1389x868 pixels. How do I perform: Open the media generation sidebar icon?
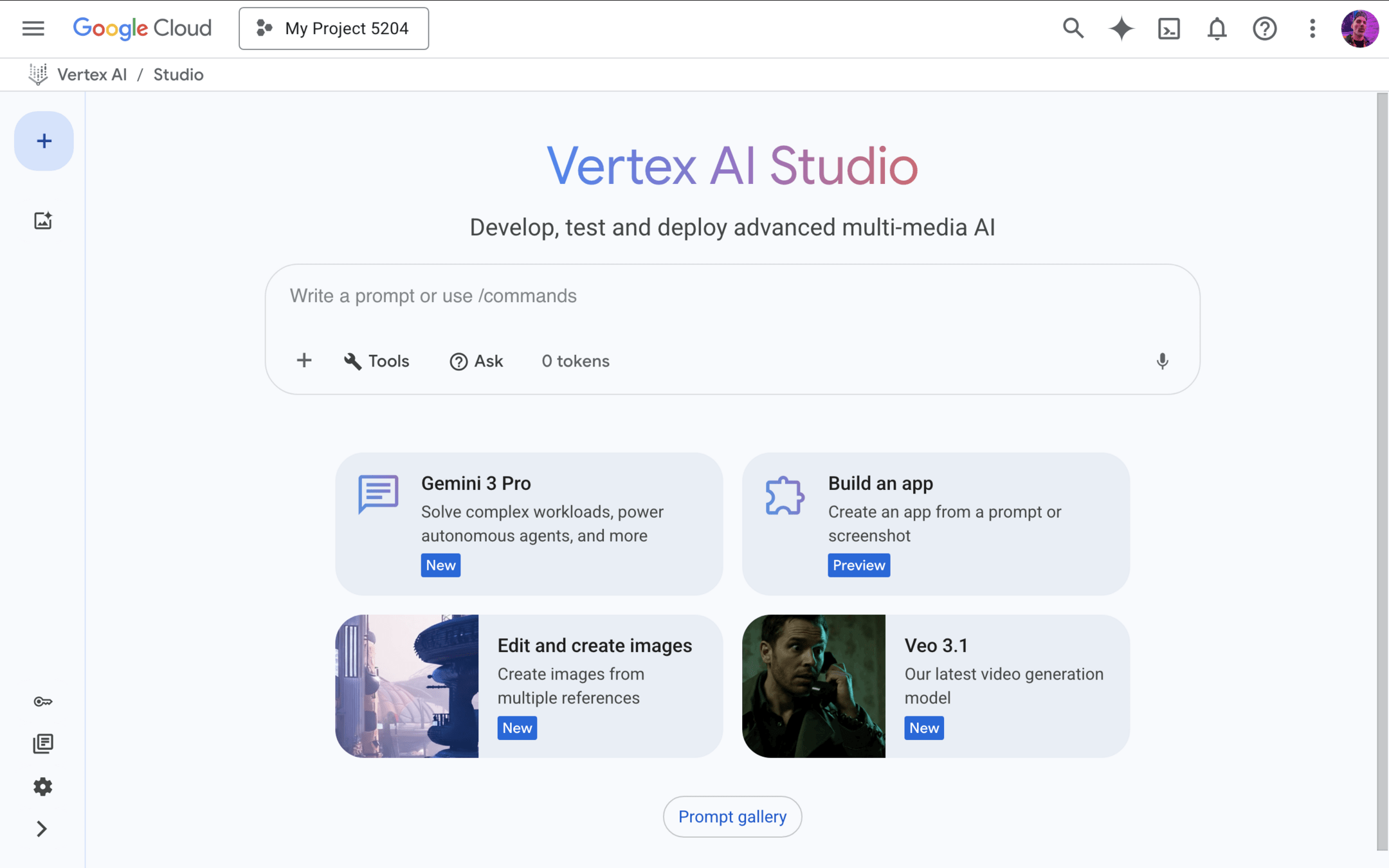coord(43,221)
